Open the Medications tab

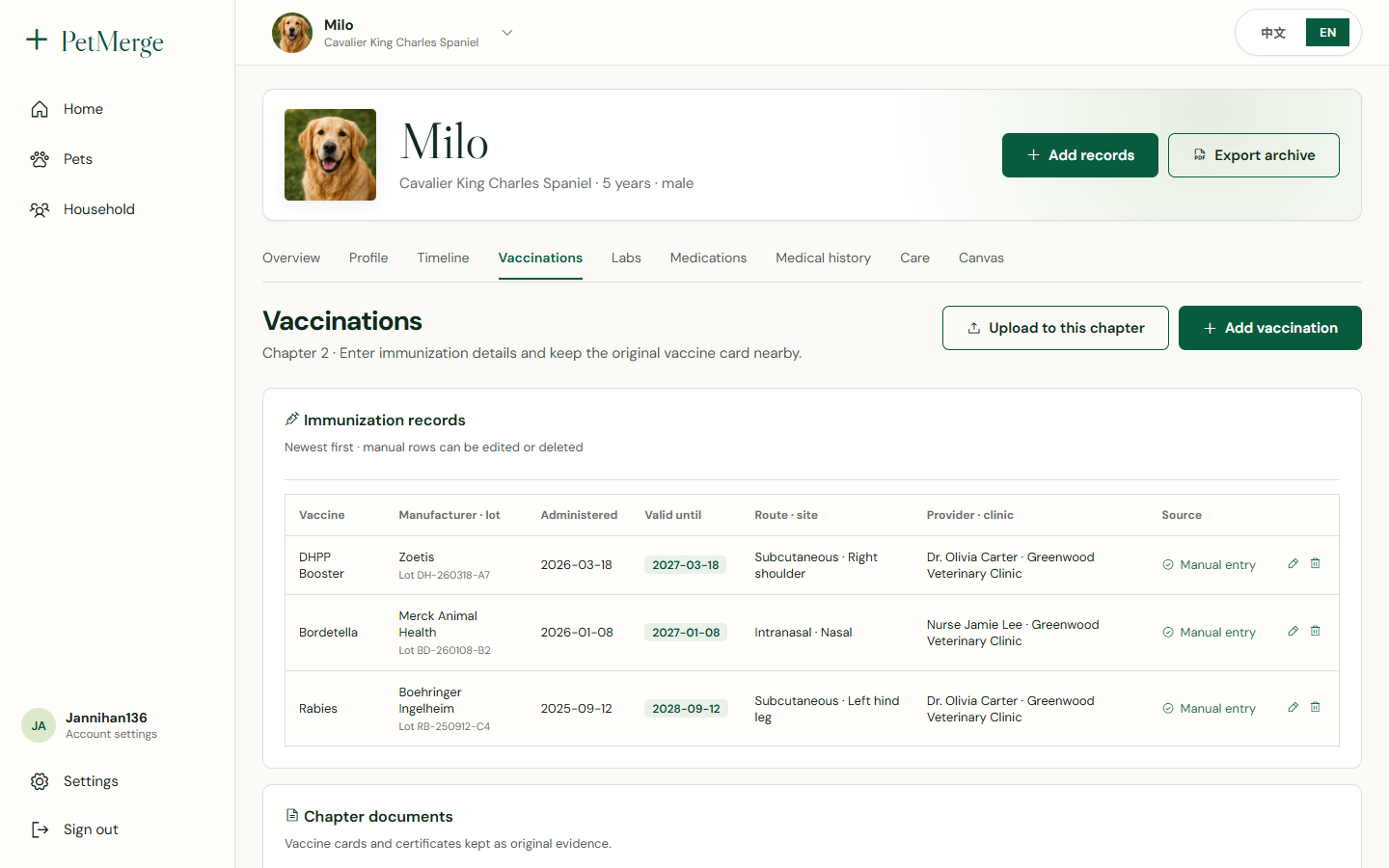pos(708,258)
